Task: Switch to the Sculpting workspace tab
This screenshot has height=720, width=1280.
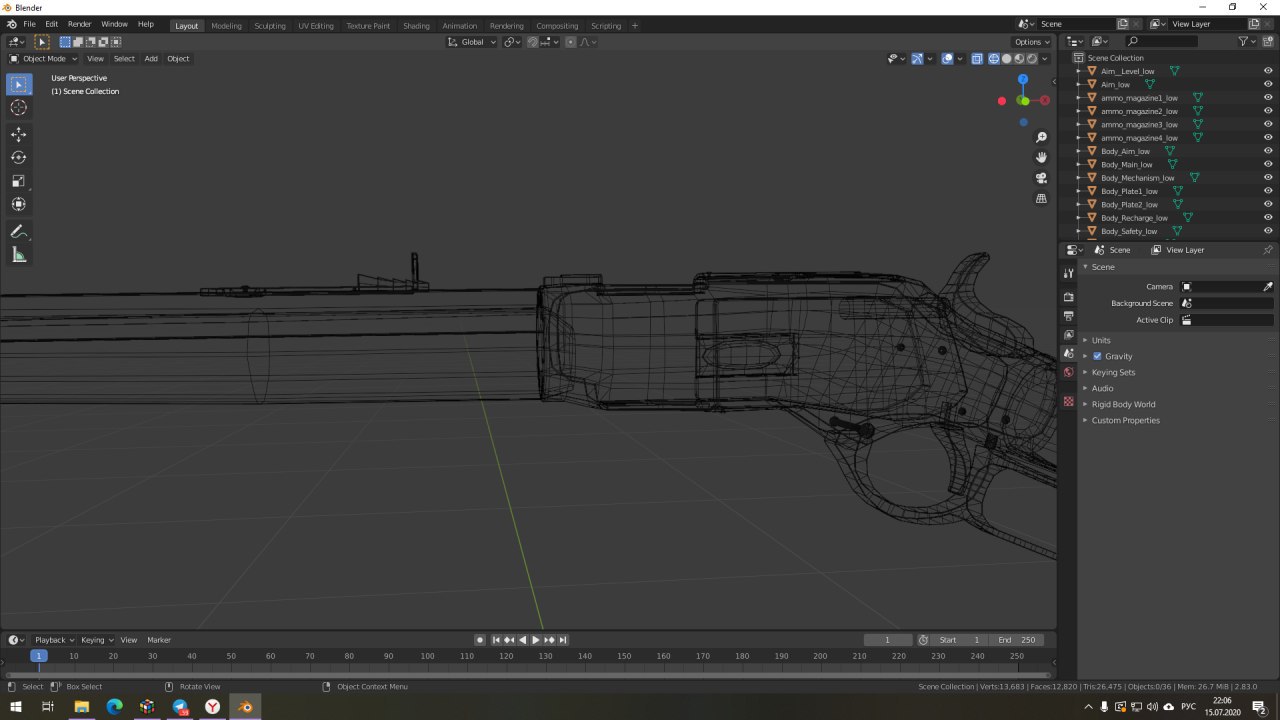Action: [x=269, y=26]
